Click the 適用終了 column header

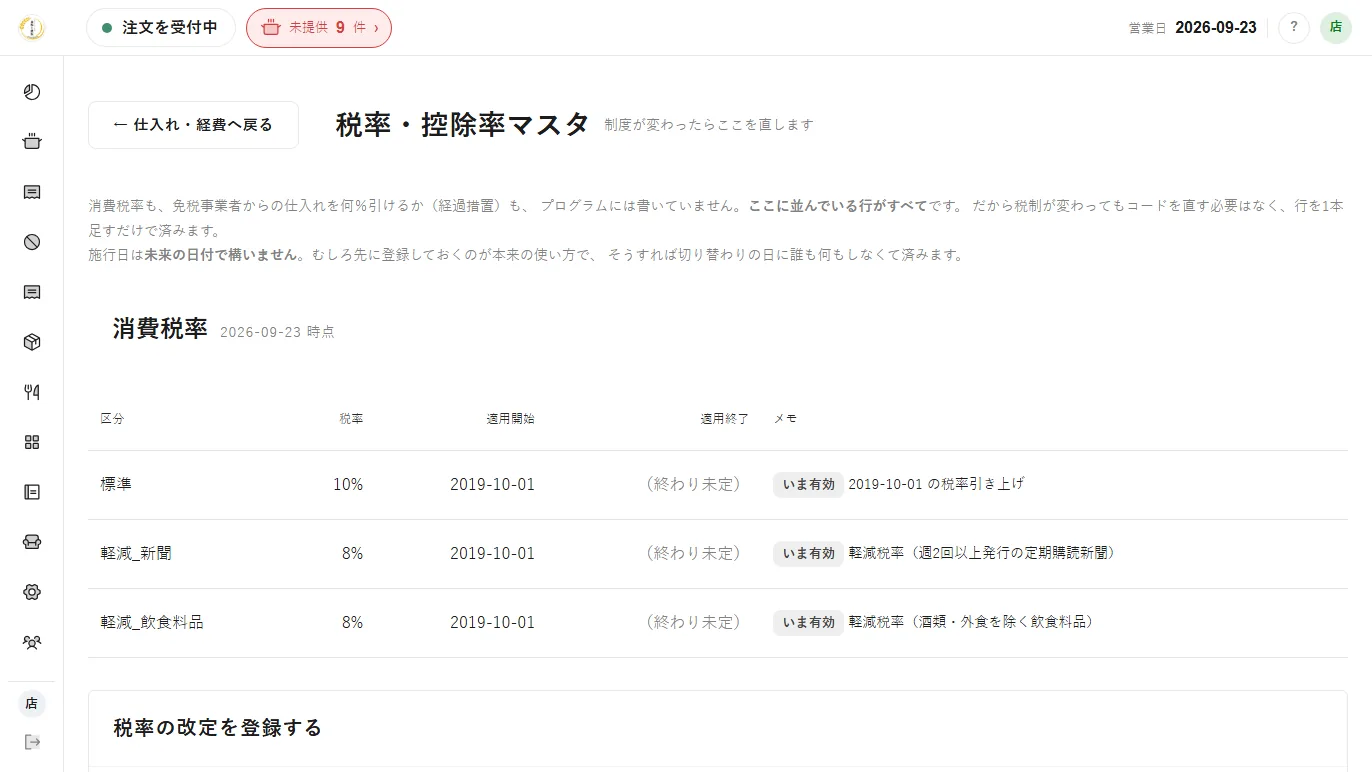point(725,418)
